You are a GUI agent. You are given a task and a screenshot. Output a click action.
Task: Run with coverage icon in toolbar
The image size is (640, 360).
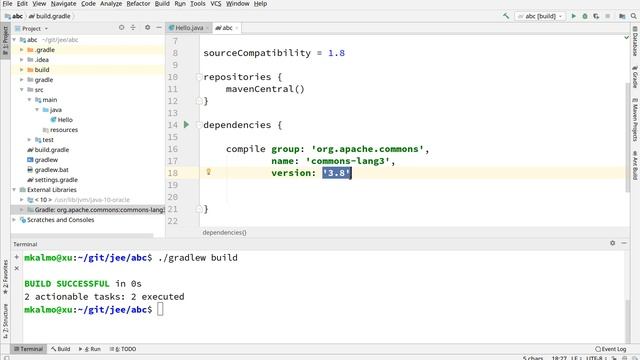pos(596,16)
